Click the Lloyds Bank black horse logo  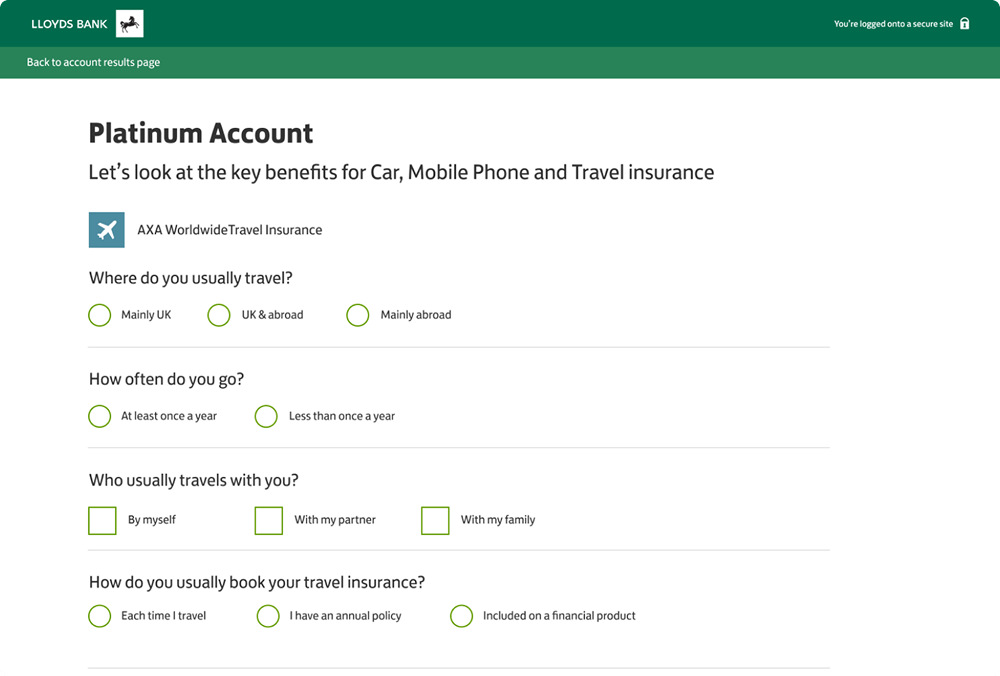(x=130, y=23)
